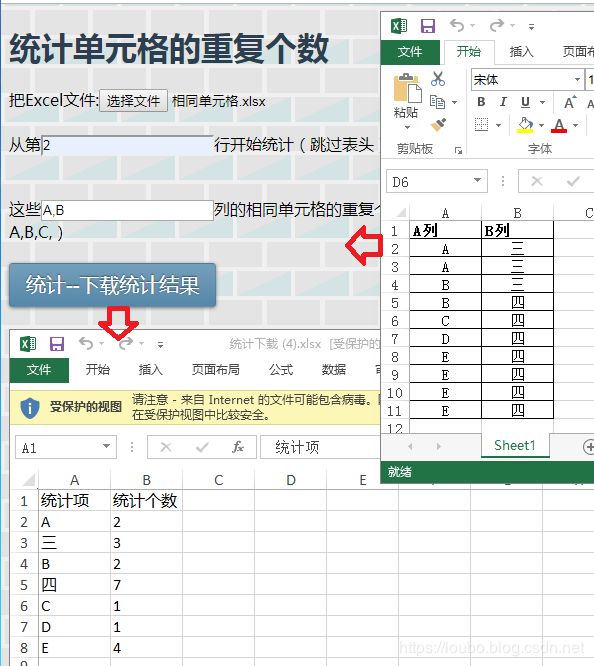Image resolution: width=594 pixels, height=666 pixels.
Task: Open the Quick Access customize arrow in the upper-right Excel
Action: (x=531, y=27)
